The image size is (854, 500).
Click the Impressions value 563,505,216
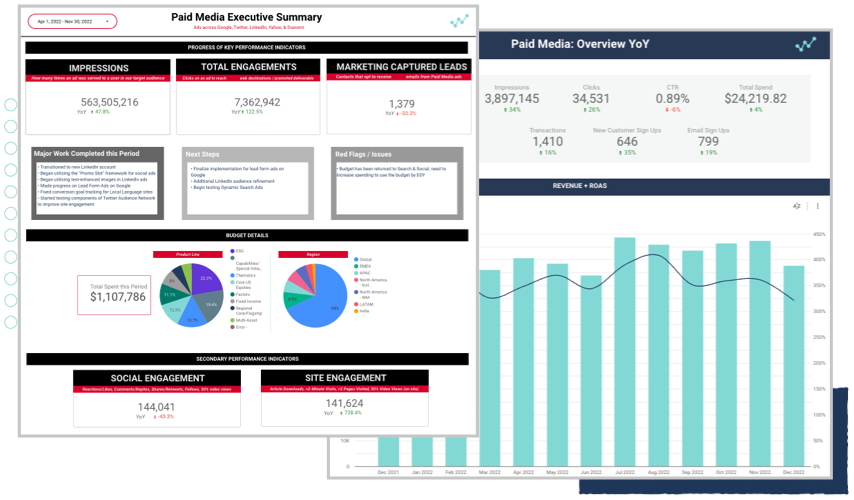point(109,102)
